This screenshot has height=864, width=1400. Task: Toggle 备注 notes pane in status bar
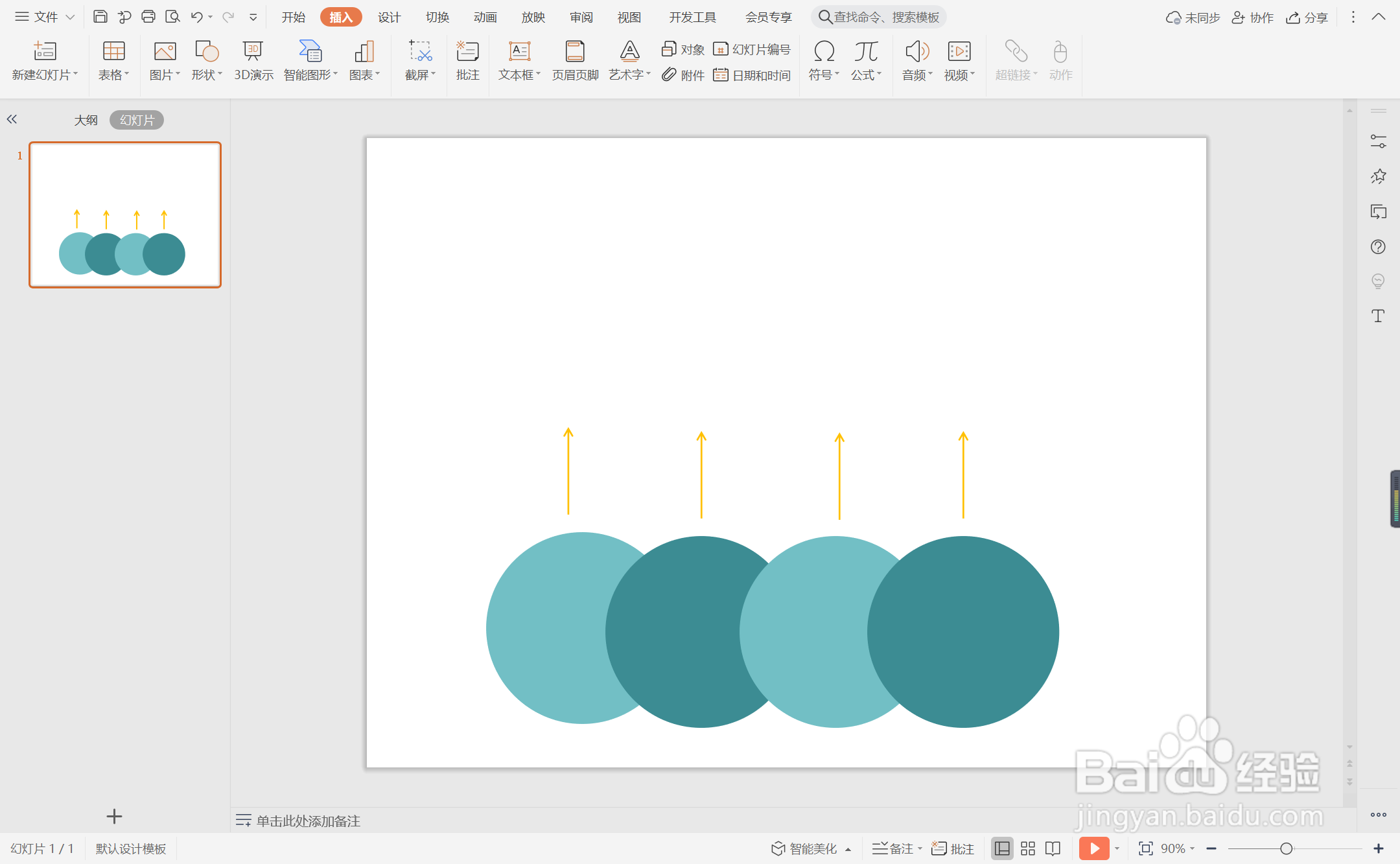pyautogui.click(x=892, y=848)
